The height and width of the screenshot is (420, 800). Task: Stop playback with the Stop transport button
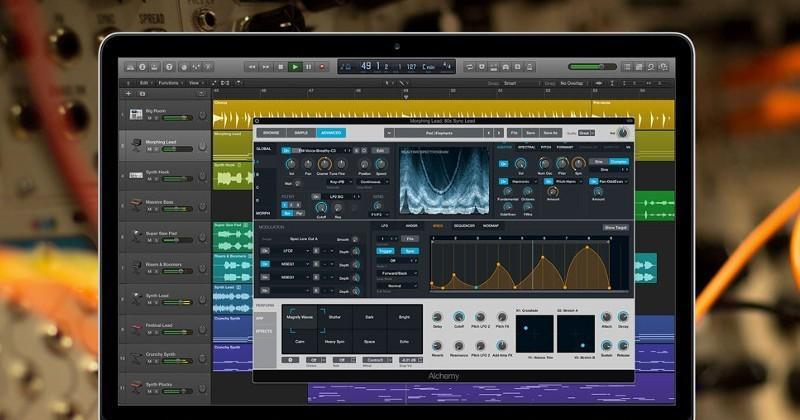tap(280, 67)
